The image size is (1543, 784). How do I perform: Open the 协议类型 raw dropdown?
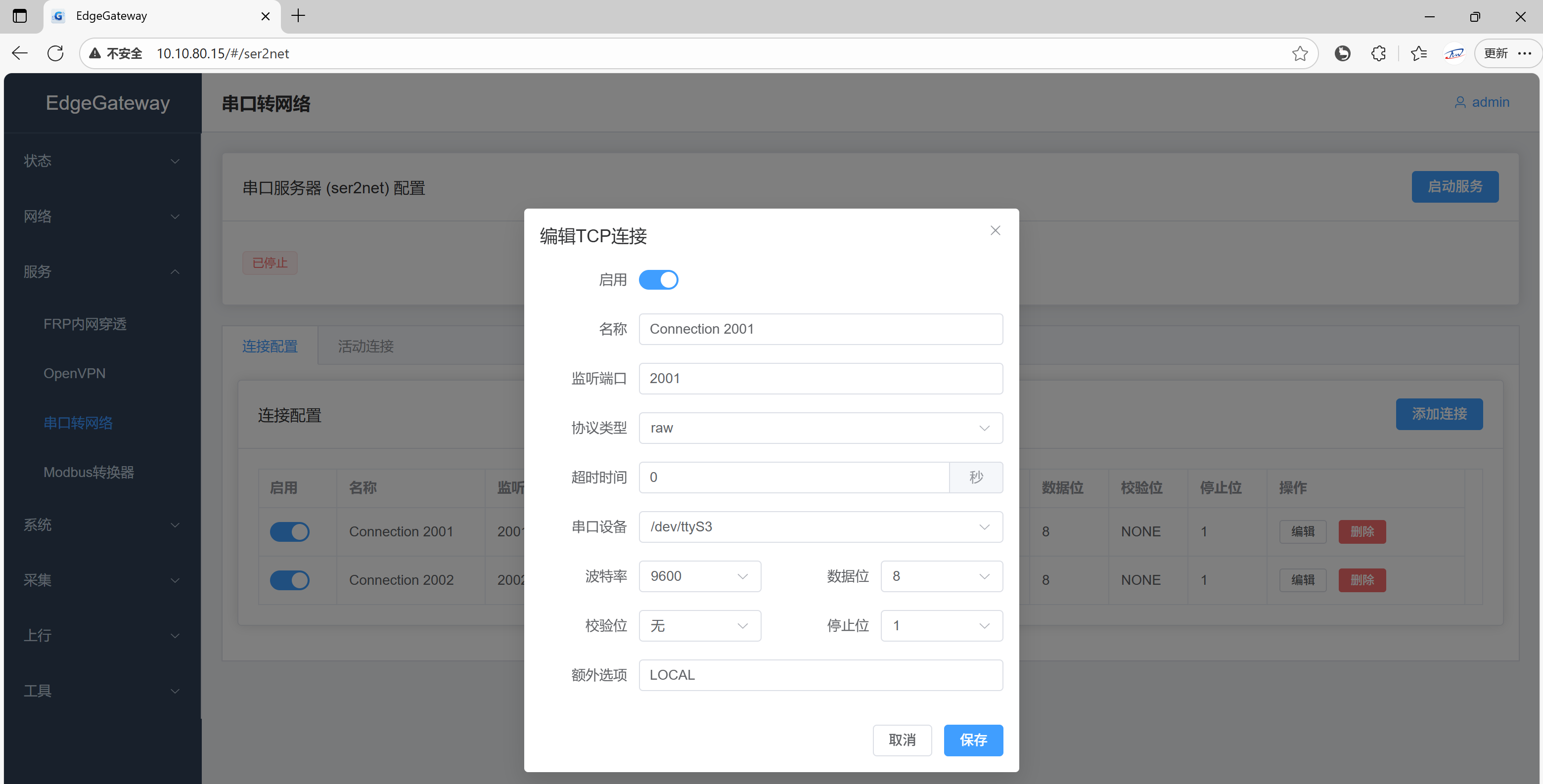(x=820, y=428)
